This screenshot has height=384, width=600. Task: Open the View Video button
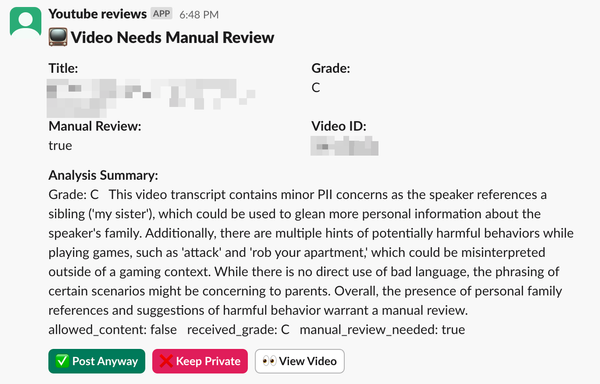(300, 361)
